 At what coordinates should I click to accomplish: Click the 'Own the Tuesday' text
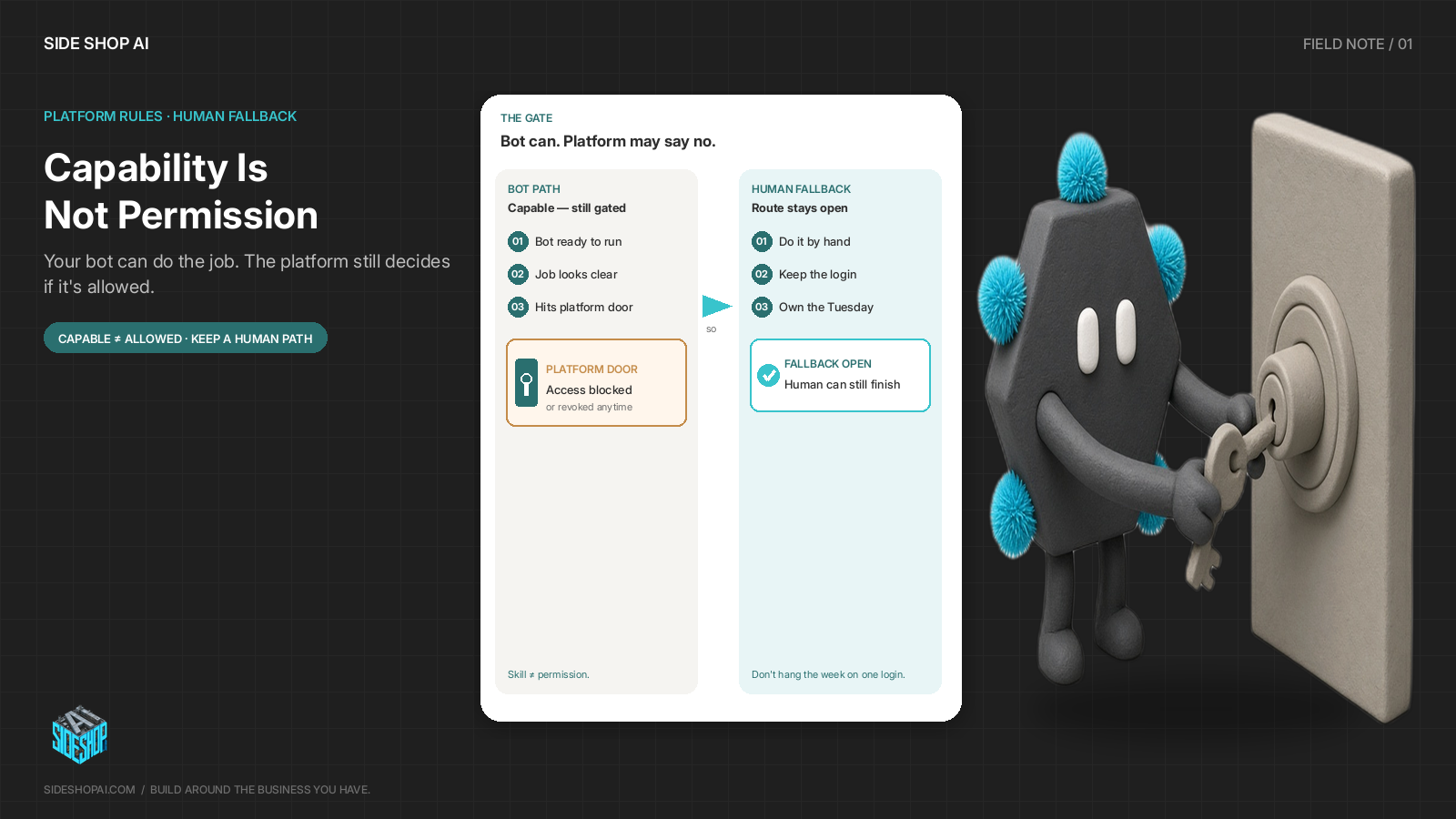pos(826,307)
